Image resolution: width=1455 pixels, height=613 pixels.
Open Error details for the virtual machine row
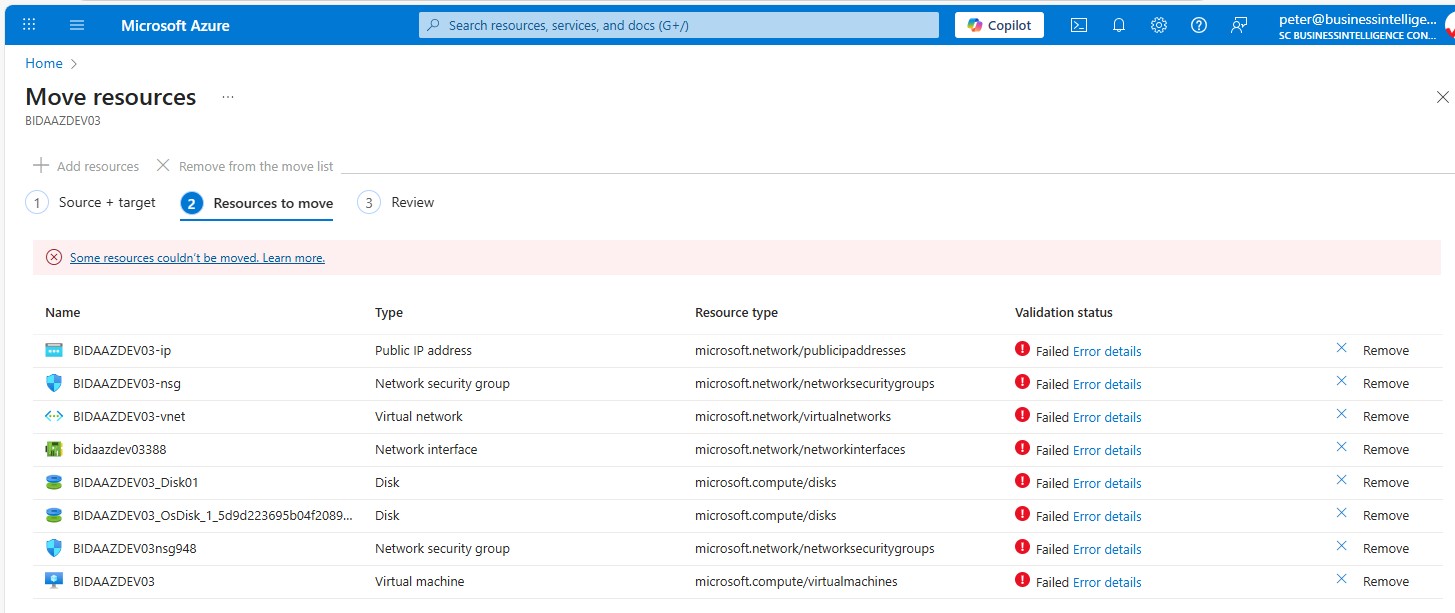1107,582
